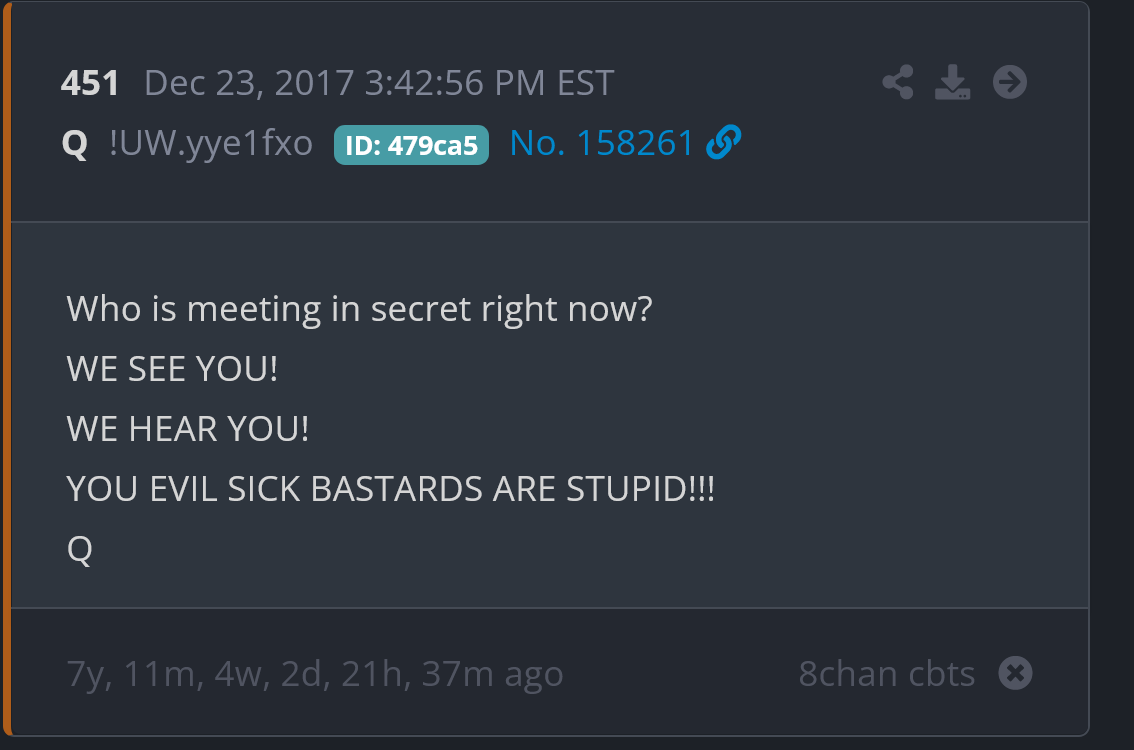Screen dimensions: 1134x750
Task: Click the 8chan cbts board label
Action: (887, 673)
